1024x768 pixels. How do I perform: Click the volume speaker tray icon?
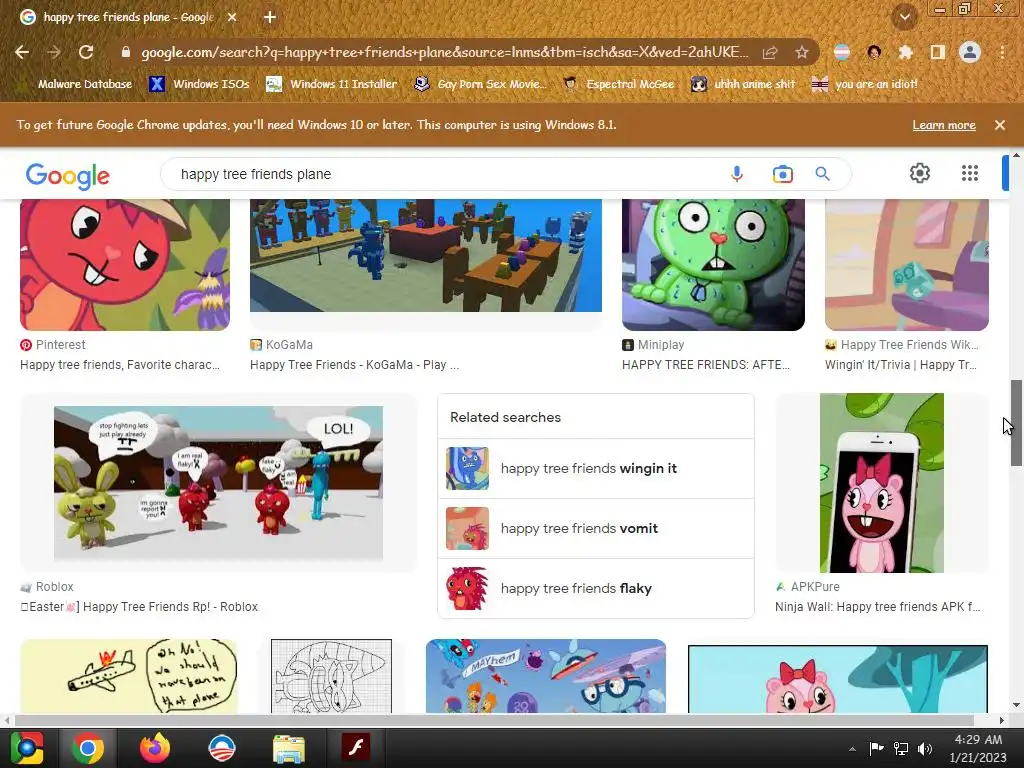coord(925,748)
